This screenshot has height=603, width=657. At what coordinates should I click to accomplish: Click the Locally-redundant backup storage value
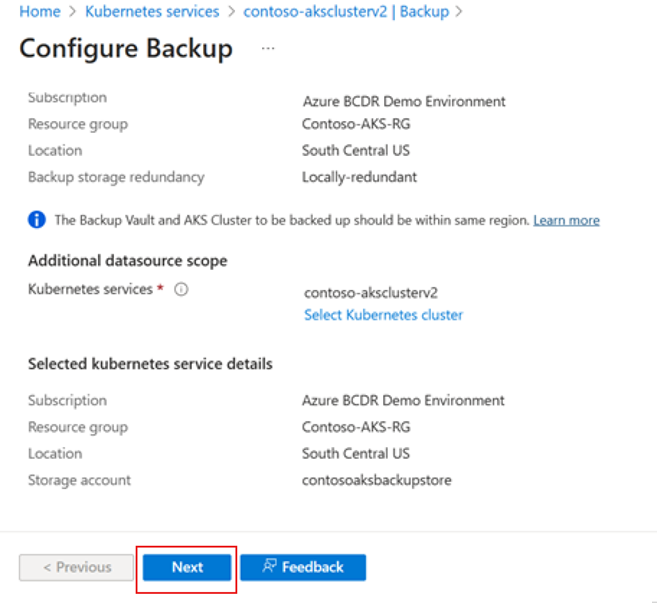[x=359, y=177]
